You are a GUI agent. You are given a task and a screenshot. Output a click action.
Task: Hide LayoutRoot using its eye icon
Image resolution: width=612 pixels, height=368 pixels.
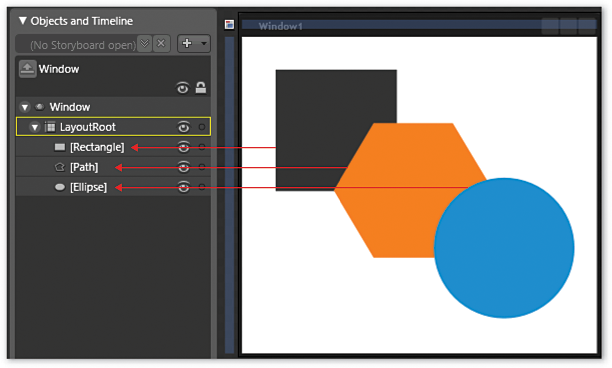[183, 127]
